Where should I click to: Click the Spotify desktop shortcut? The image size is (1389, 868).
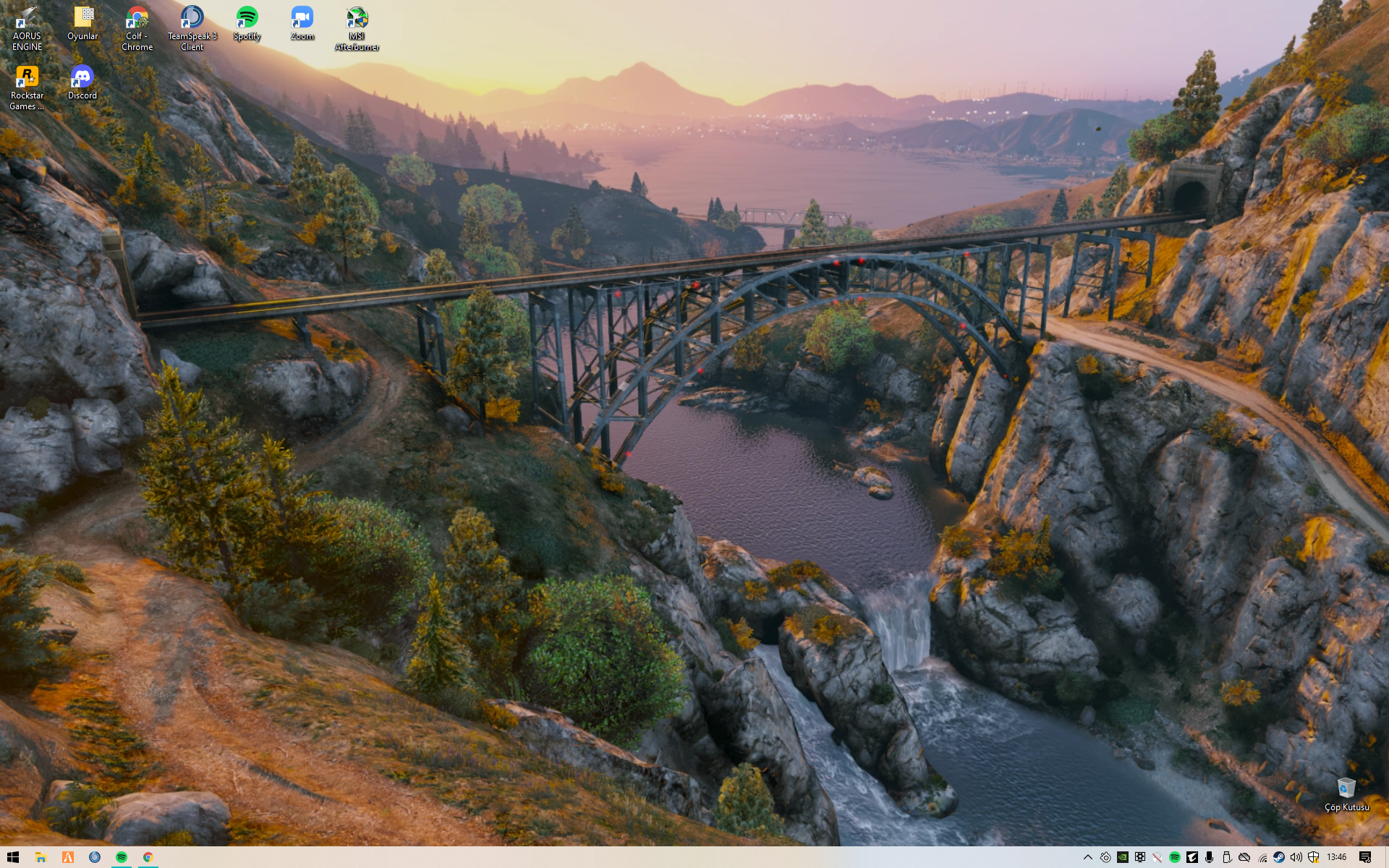pyautogui.click(x=247, y=19)
